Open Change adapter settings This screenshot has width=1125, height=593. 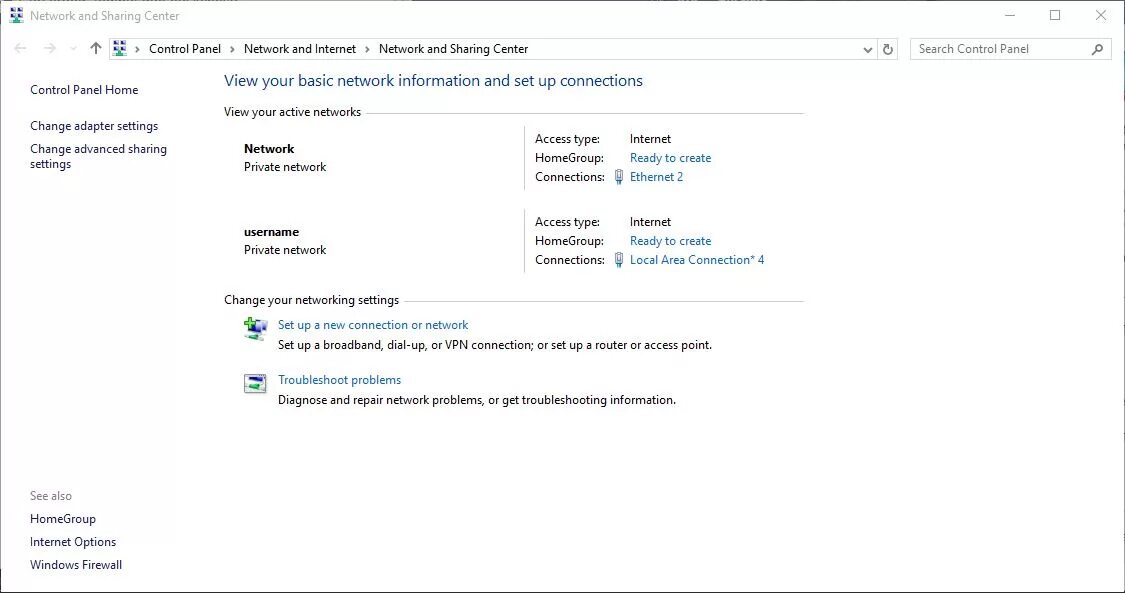[94, 126]
